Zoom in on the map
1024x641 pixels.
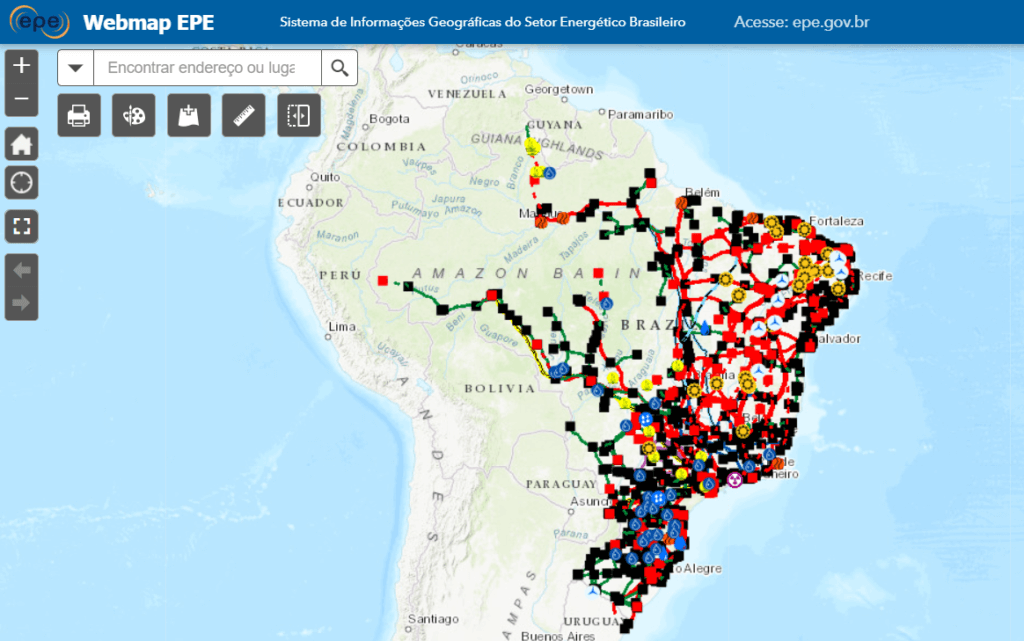(22, 66)
